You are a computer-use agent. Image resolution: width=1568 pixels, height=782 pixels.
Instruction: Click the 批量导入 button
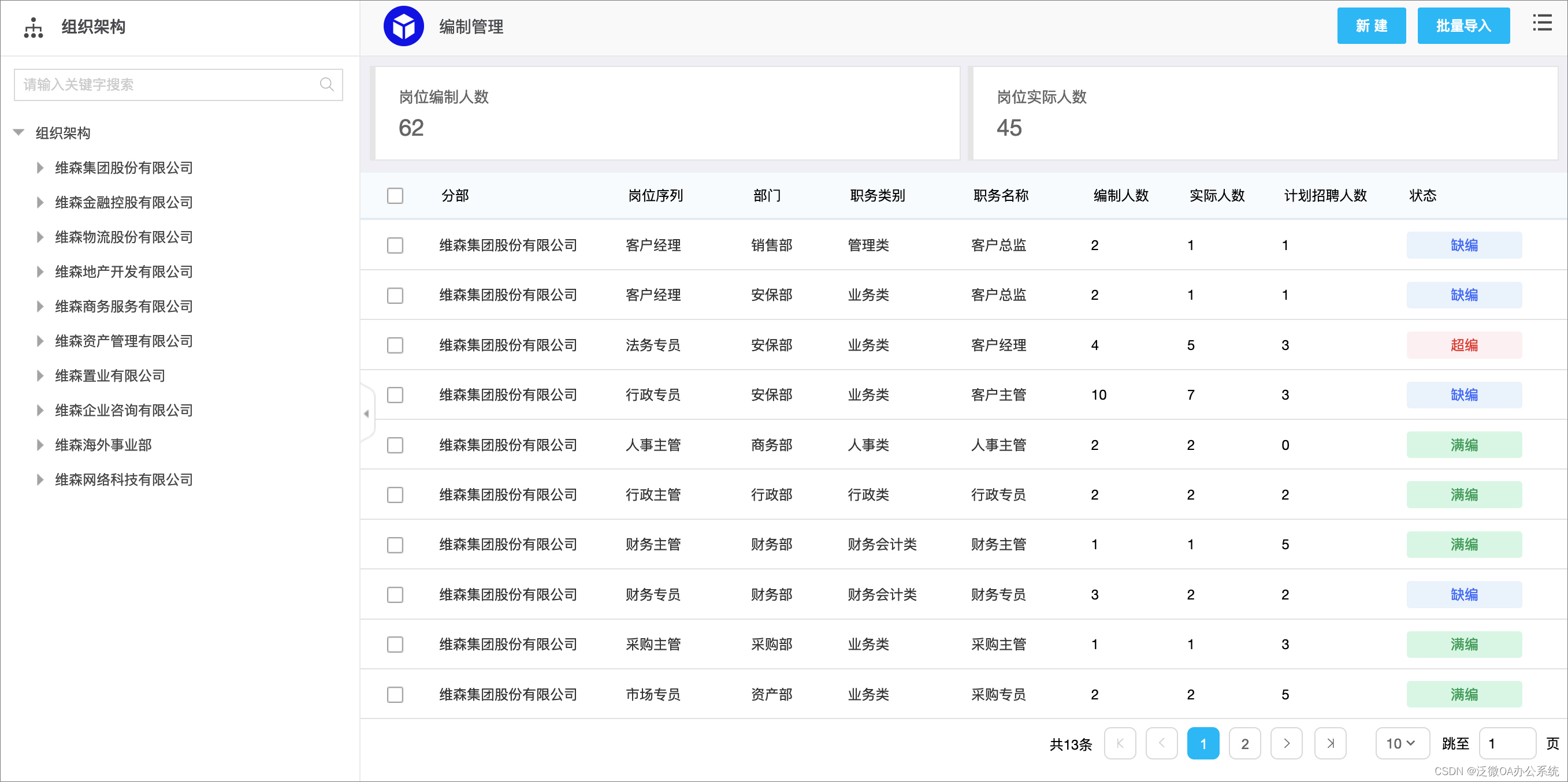coord(1463,26)
